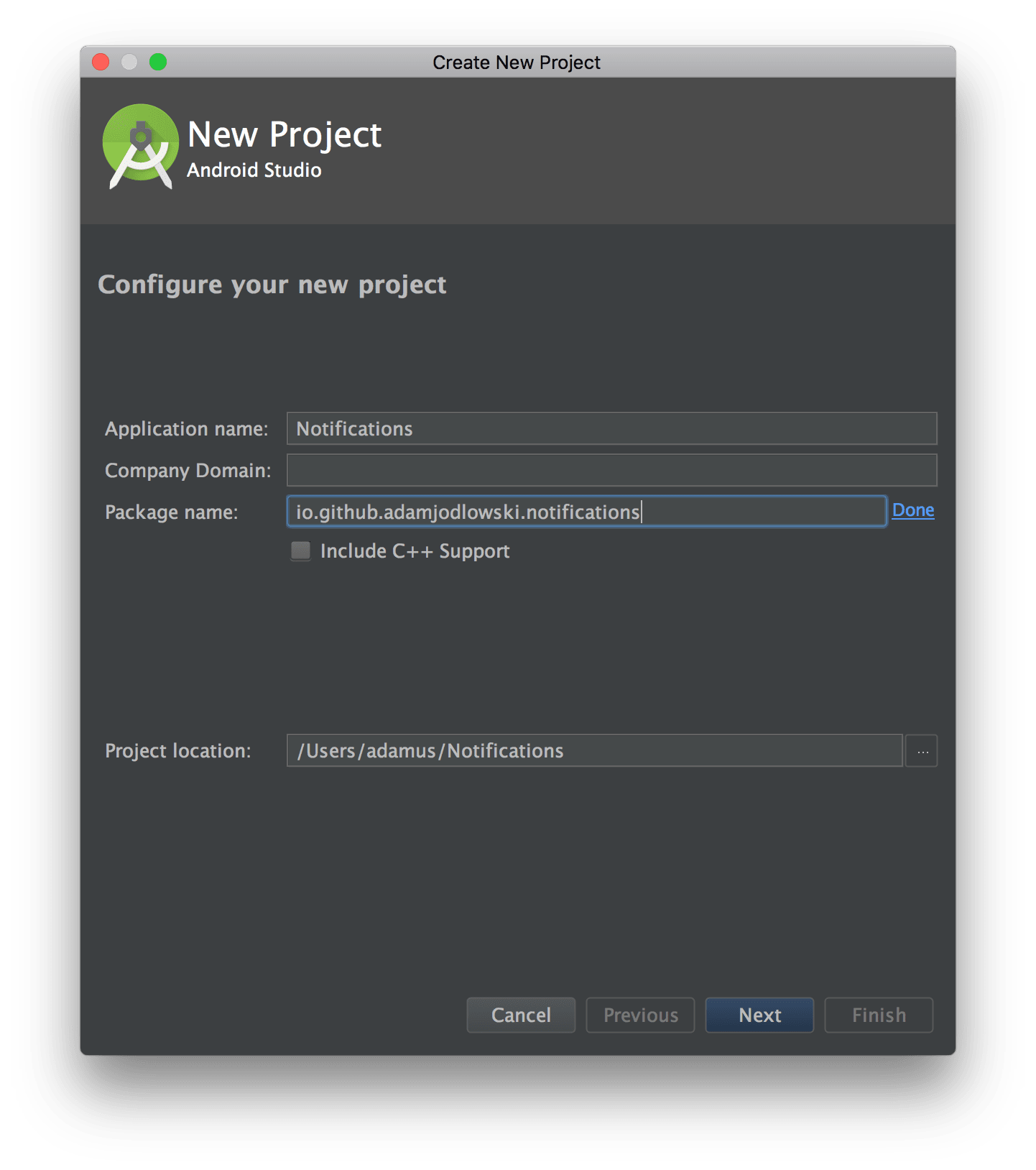The width and height of the screenshot is (1036, 1170).
Task: Click the Project location label
Action: (178, 751)
